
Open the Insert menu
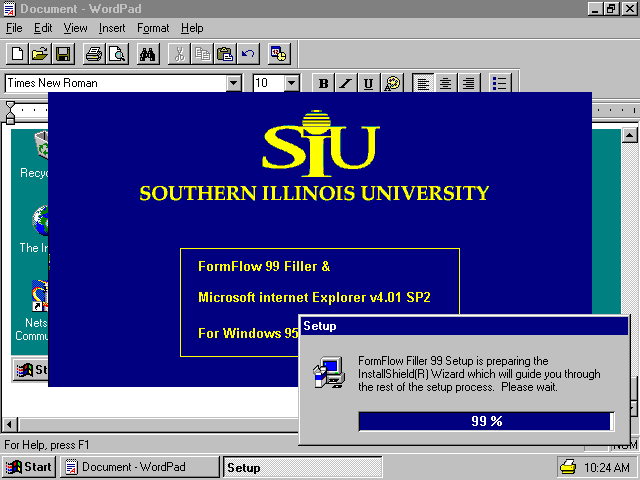point(112,28)
